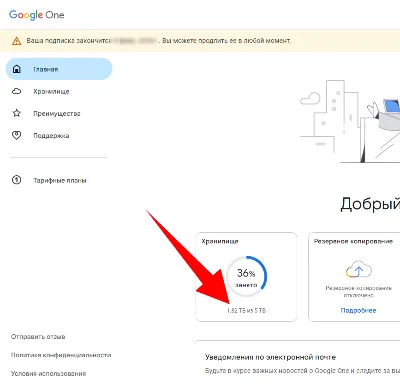Click the heart icon beside Поддержка
The height and width of the screenshot is (390, 400).
[x=16, y=135]
